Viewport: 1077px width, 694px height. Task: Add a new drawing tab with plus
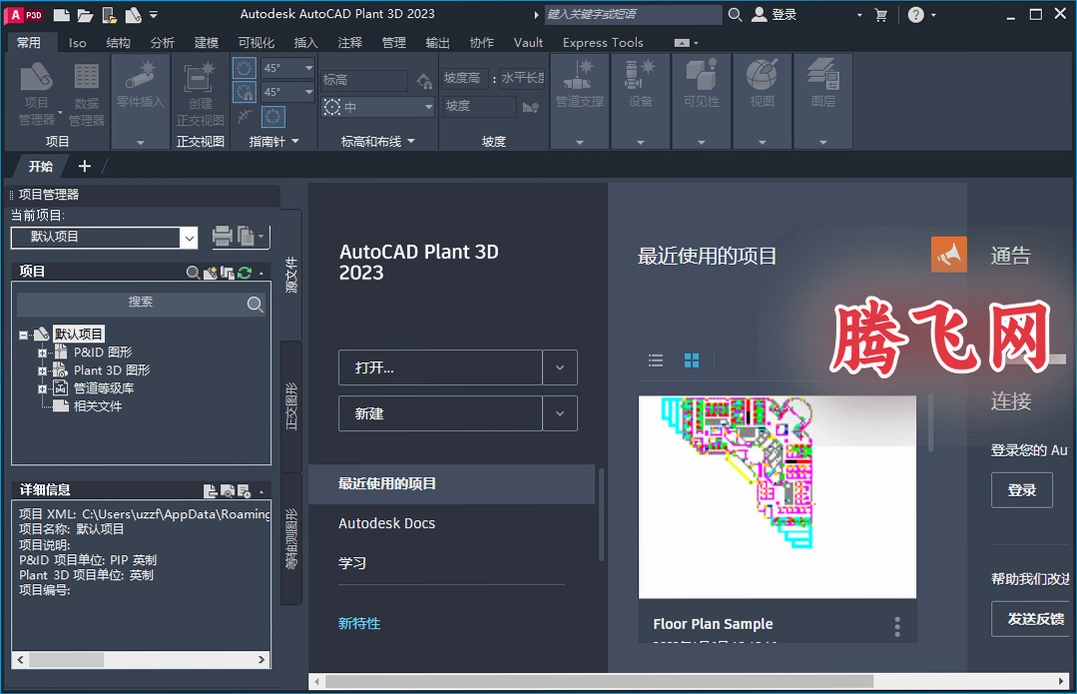pyautogui.click(x=84, y=166)
